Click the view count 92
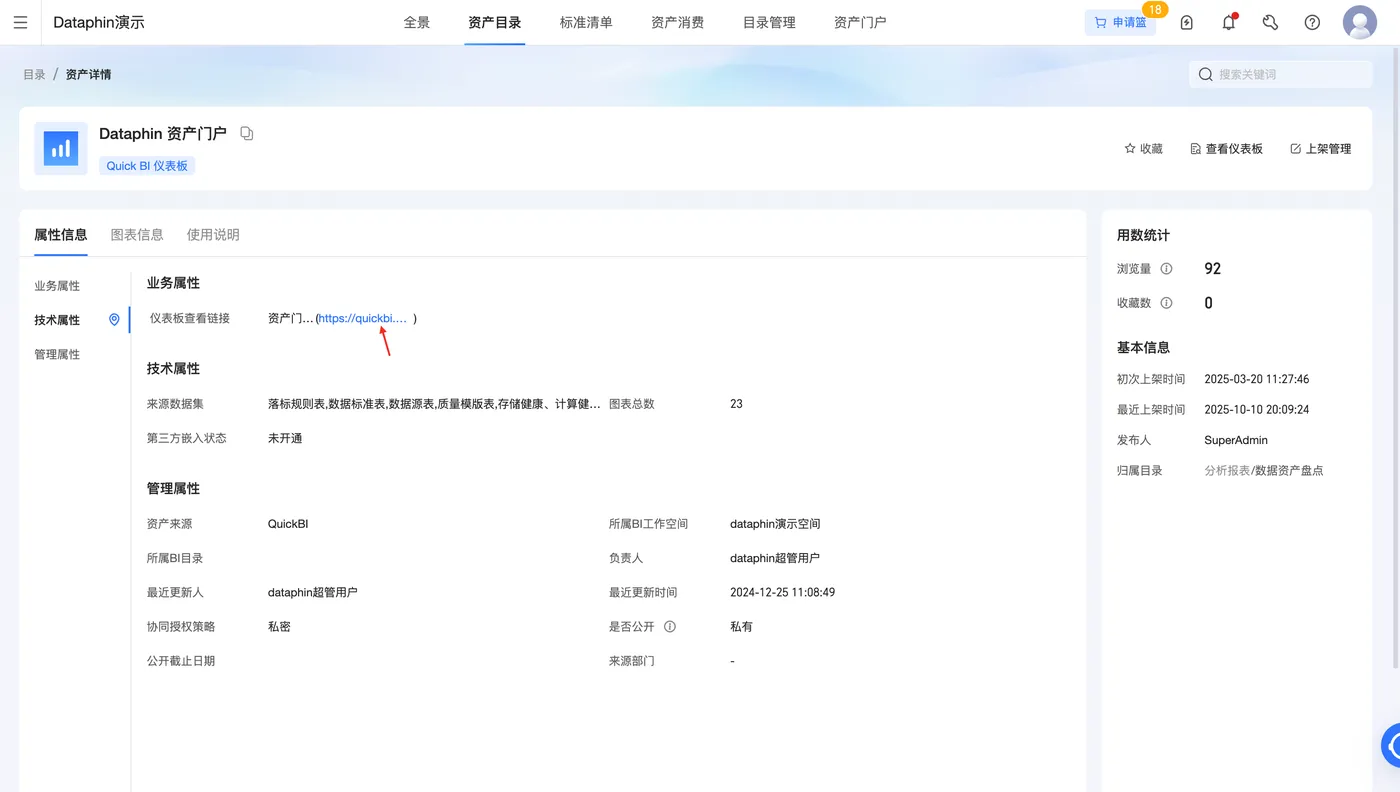 point(1212,269)
